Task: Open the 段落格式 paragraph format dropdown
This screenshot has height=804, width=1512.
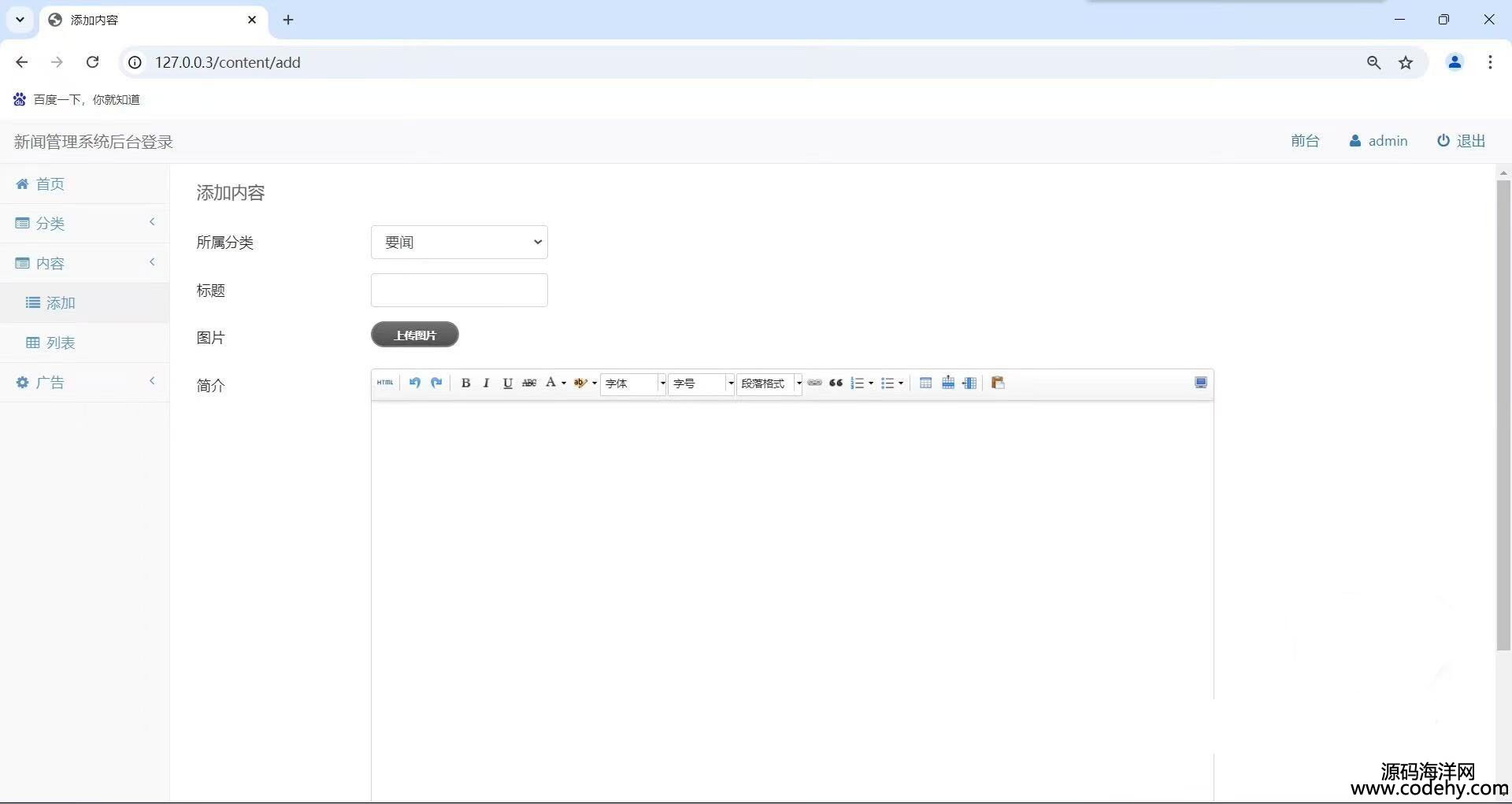Action: click(770, 383)
